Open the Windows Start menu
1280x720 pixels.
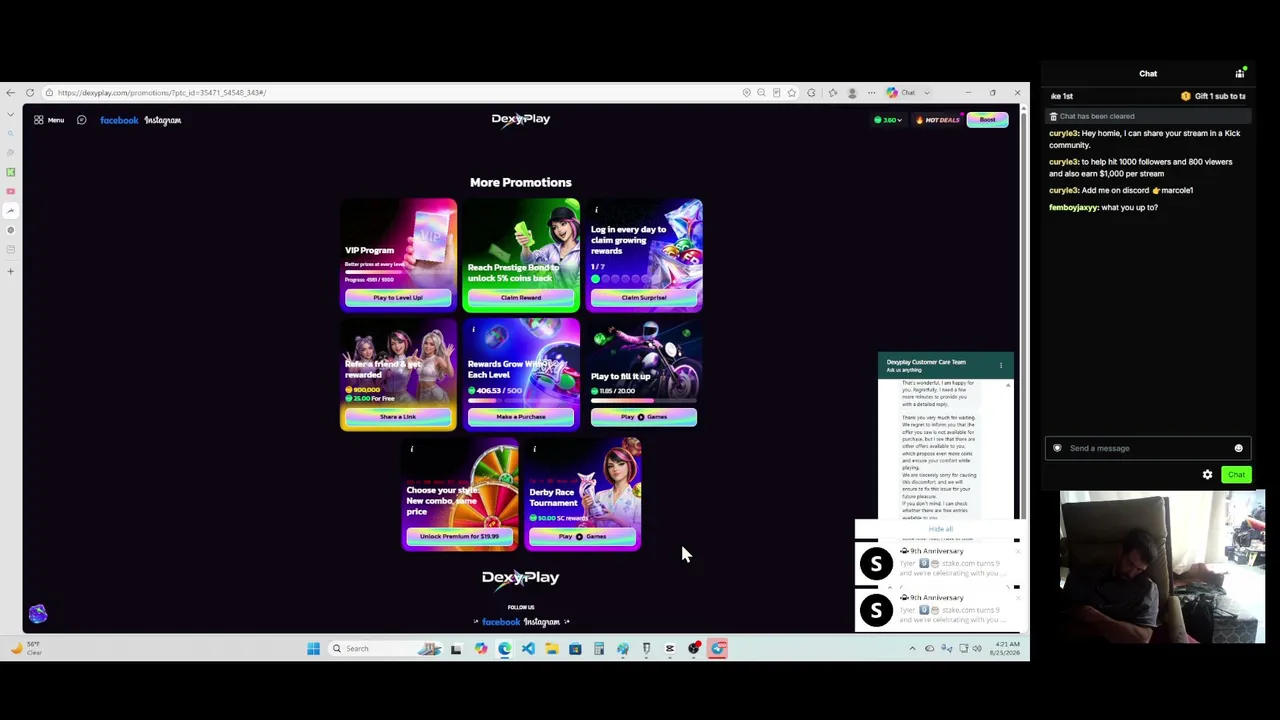313,649
